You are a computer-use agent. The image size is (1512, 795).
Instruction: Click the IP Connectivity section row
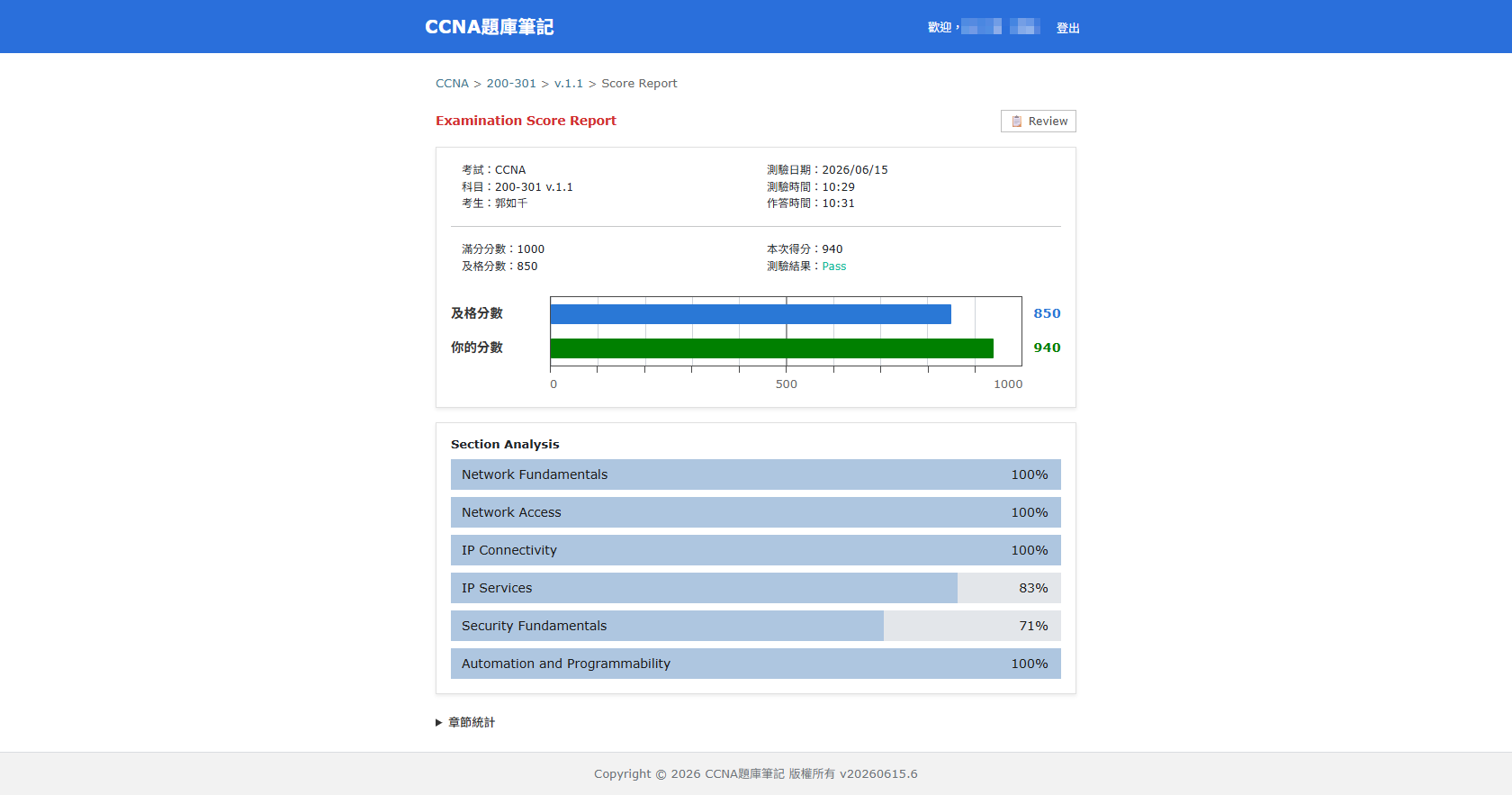pyautogui.click(x=756, y=550)
